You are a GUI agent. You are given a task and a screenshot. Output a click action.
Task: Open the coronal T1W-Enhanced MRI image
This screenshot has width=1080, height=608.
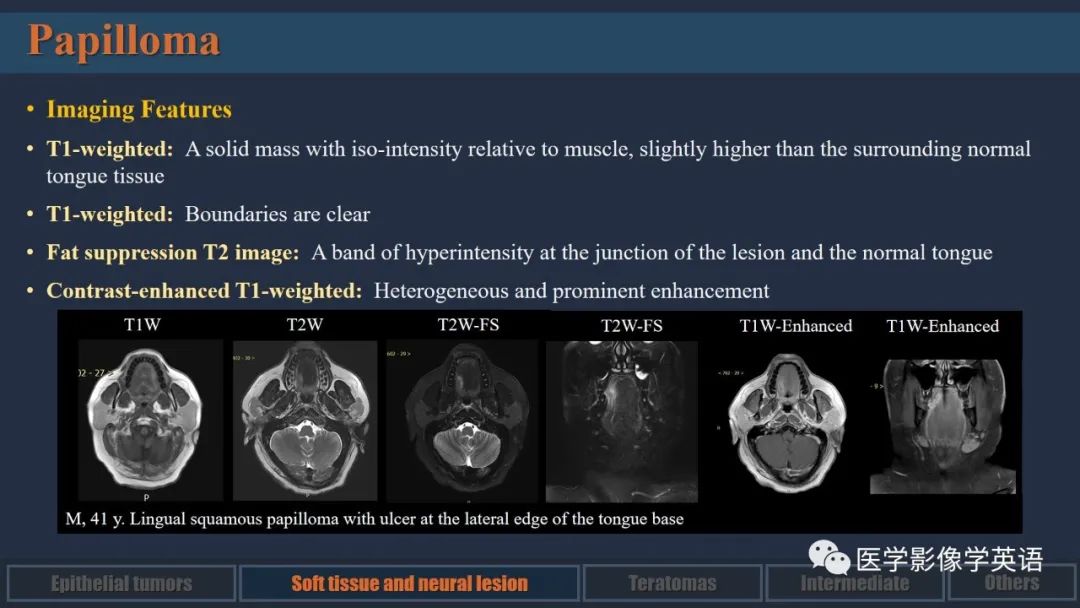click(x=942, y=426)
